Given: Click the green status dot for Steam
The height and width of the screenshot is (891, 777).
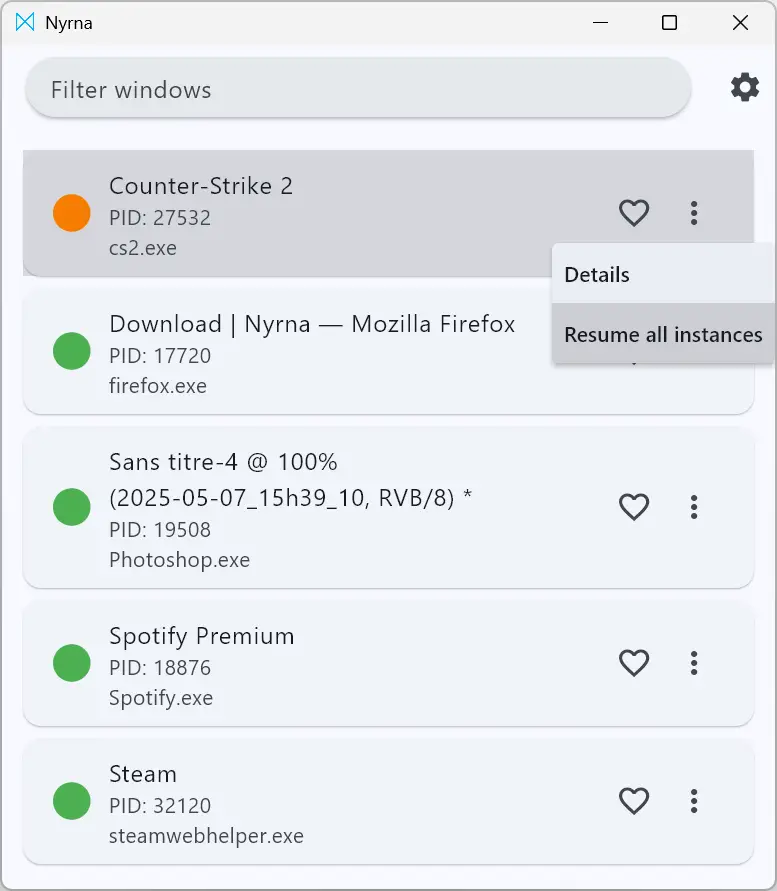Looking at the screenshot, I should coord(72,801).
